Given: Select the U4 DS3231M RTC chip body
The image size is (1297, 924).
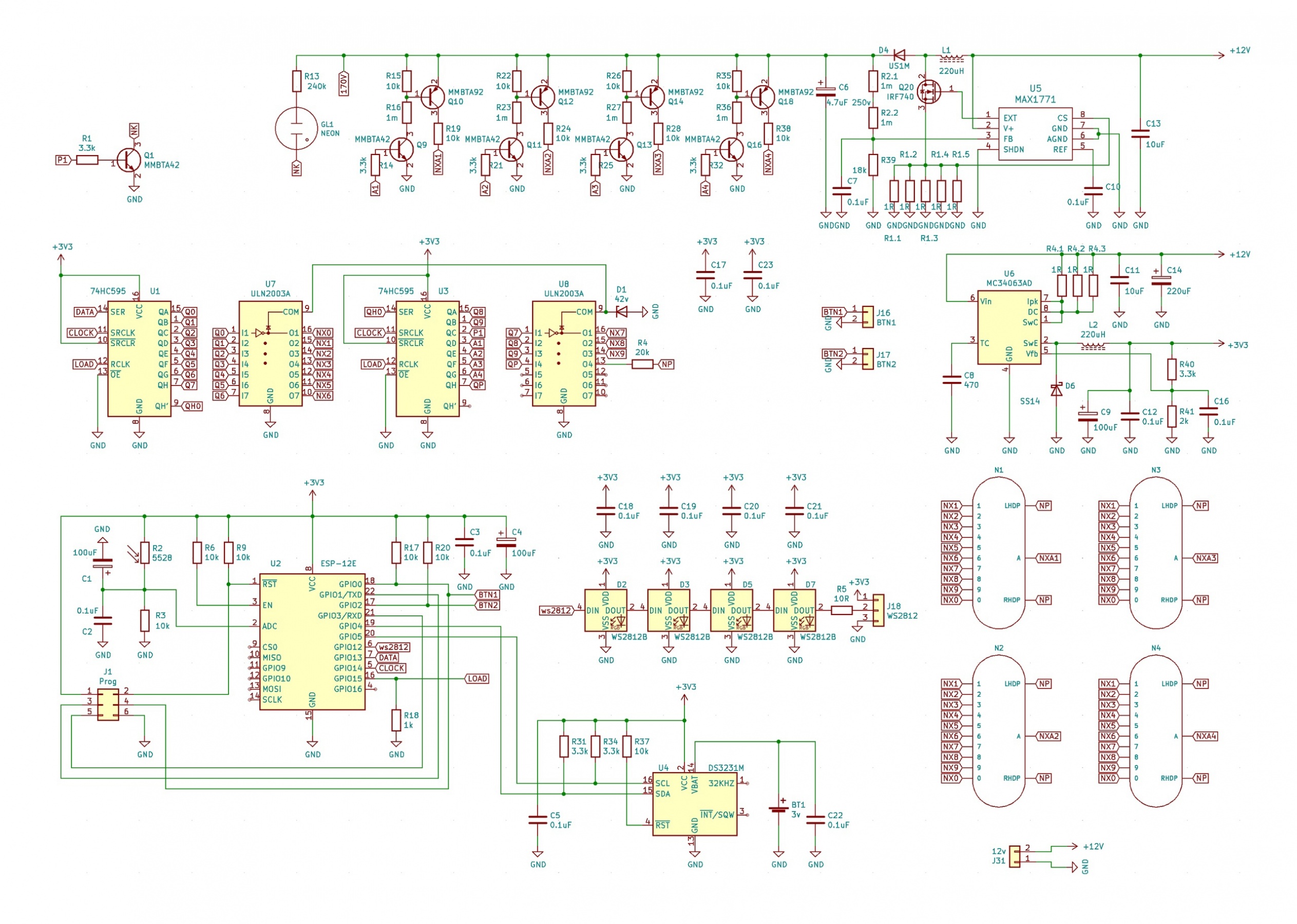Looking at the screenshot, I should pyautogui.click(x=694, y=804).
